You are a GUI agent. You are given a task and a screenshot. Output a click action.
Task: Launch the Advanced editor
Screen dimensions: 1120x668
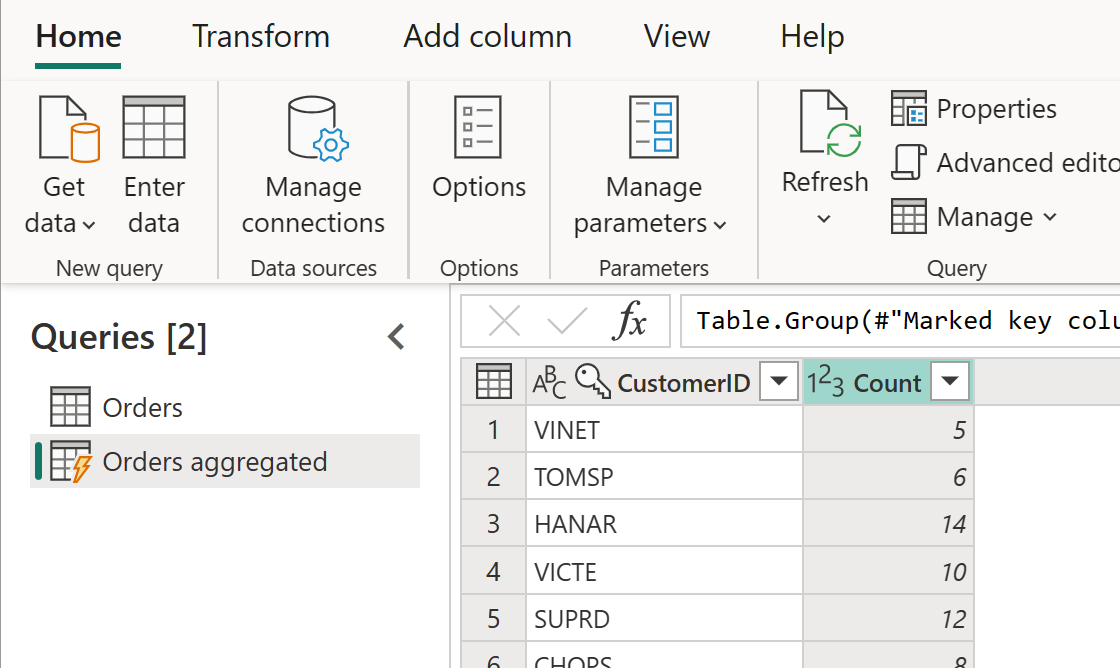click(x=1000, y=162)
